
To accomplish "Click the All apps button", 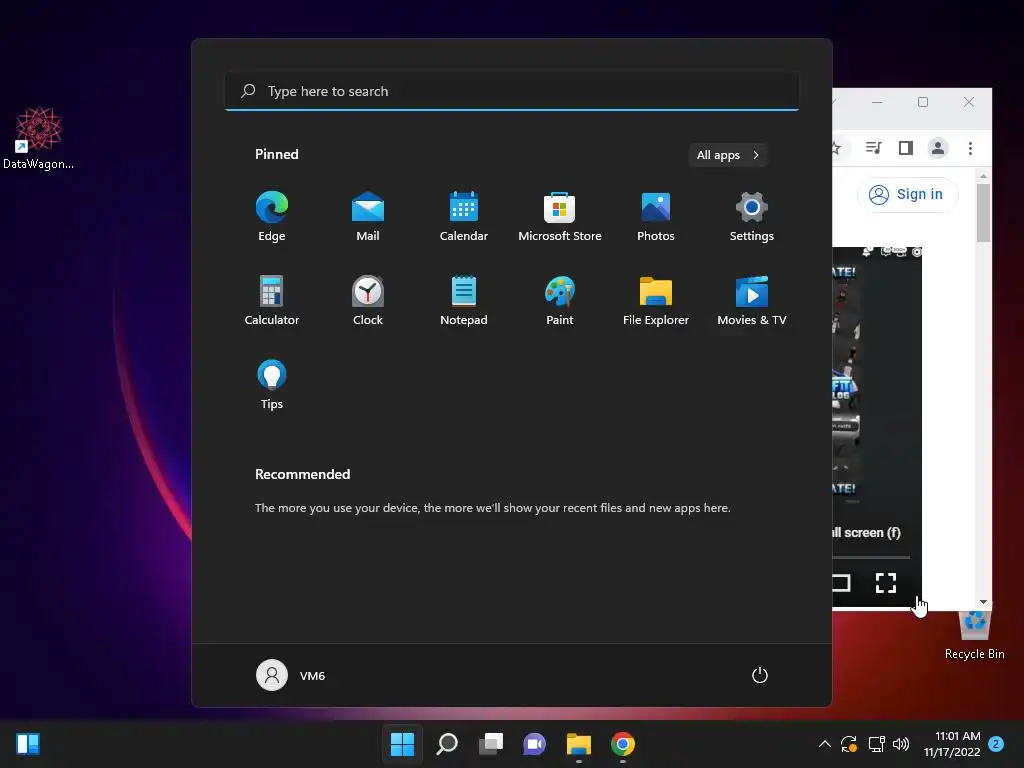I will coord(728,155).
